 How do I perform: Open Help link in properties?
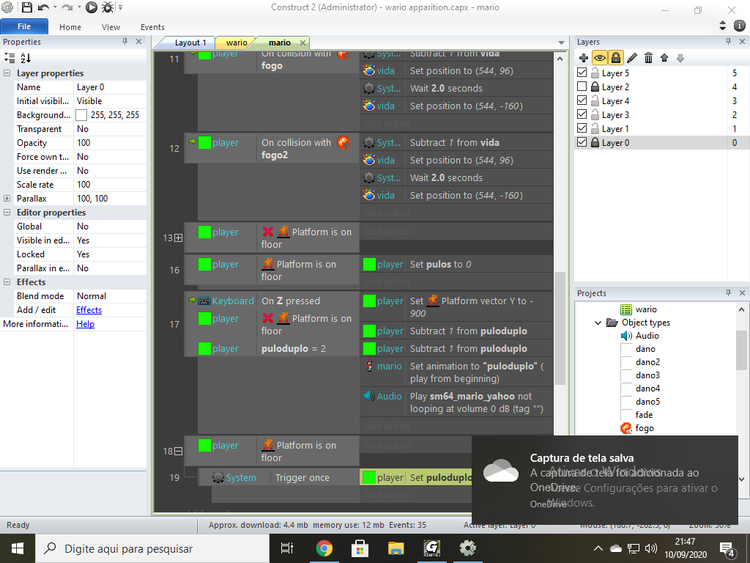[x=85, y=324]
